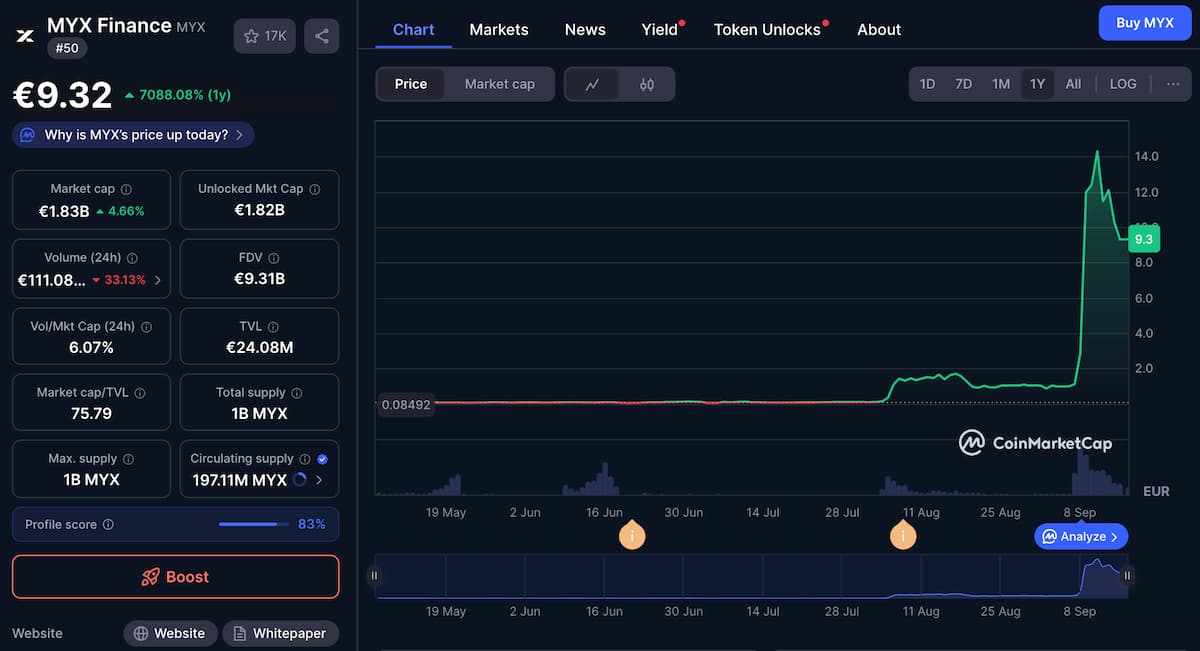
Task: Click the circulating supply progress ring icon
Action: [x=299, y=480]
